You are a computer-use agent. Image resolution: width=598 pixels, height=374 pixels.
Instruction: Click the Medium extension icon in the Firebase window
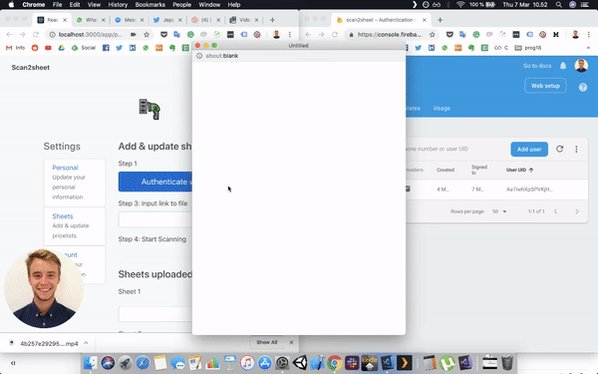pyautogui.click(x=556, y=35)
